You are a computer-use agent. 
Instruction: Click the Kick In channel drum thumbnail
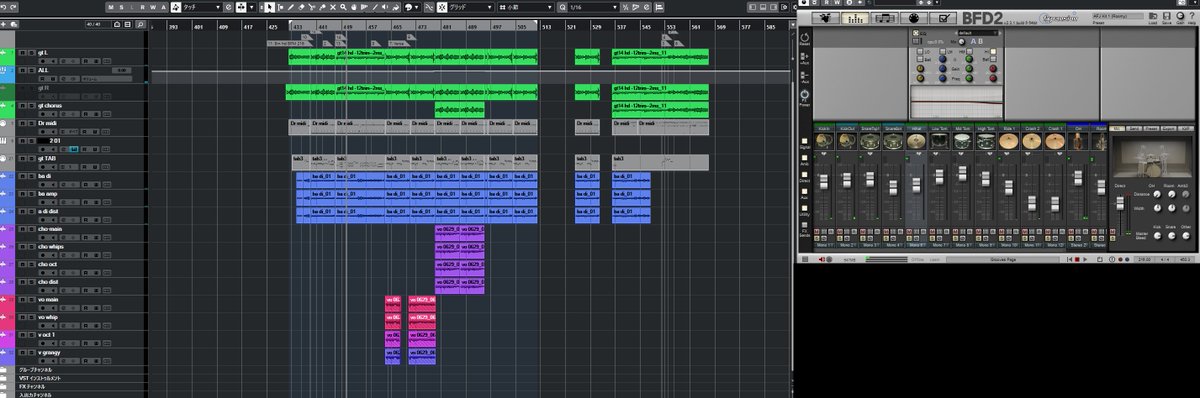point(824,141)
